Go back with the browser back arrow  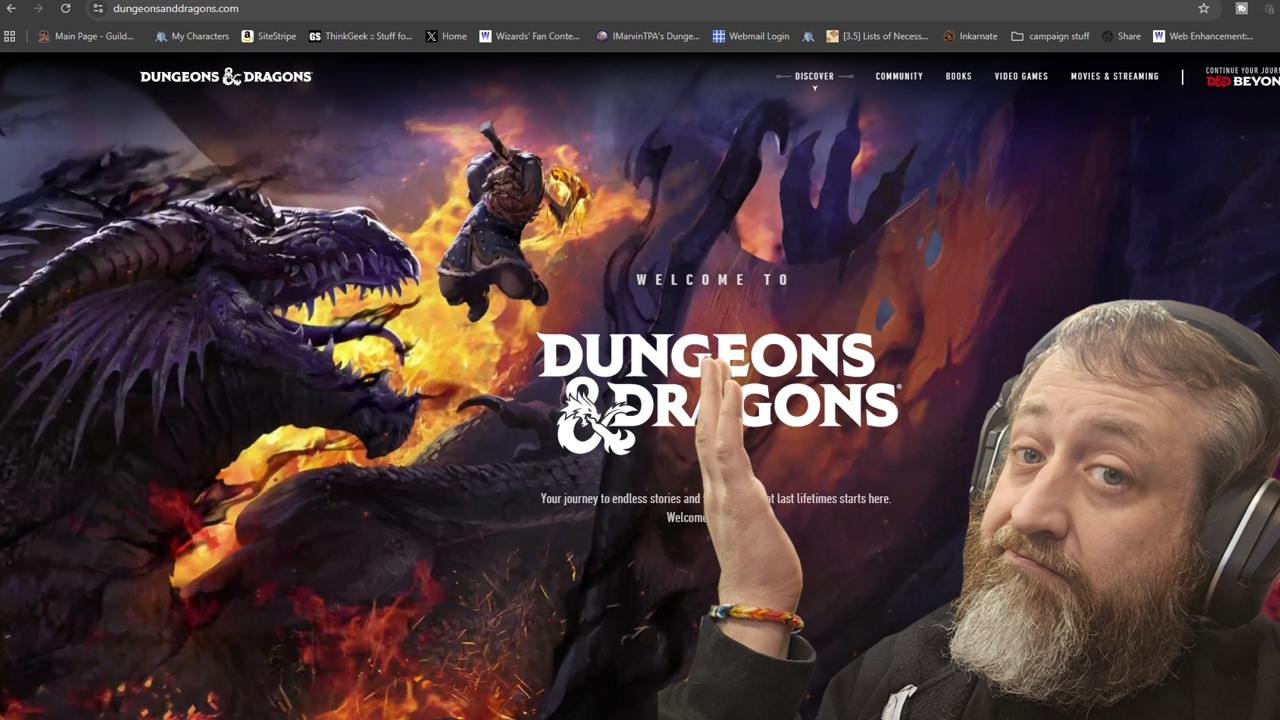(11, 8)
